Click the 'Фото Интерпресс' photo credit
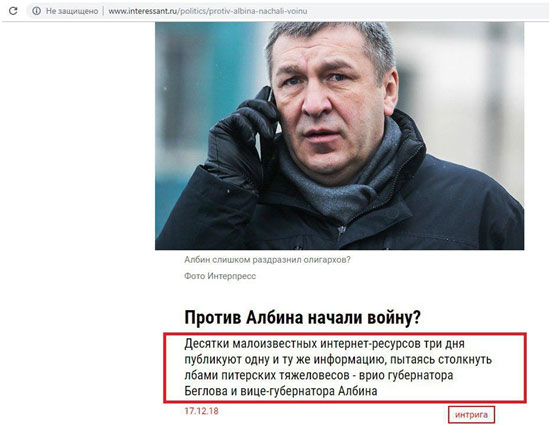Screen dimensions: 551x436 pyautogui.click(x=220, y=276)
